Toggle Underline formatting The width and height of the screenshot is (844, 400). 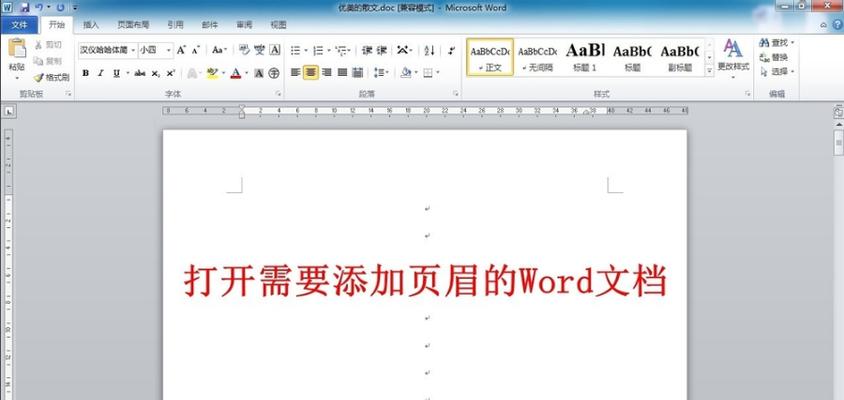(x=116, y=73)
